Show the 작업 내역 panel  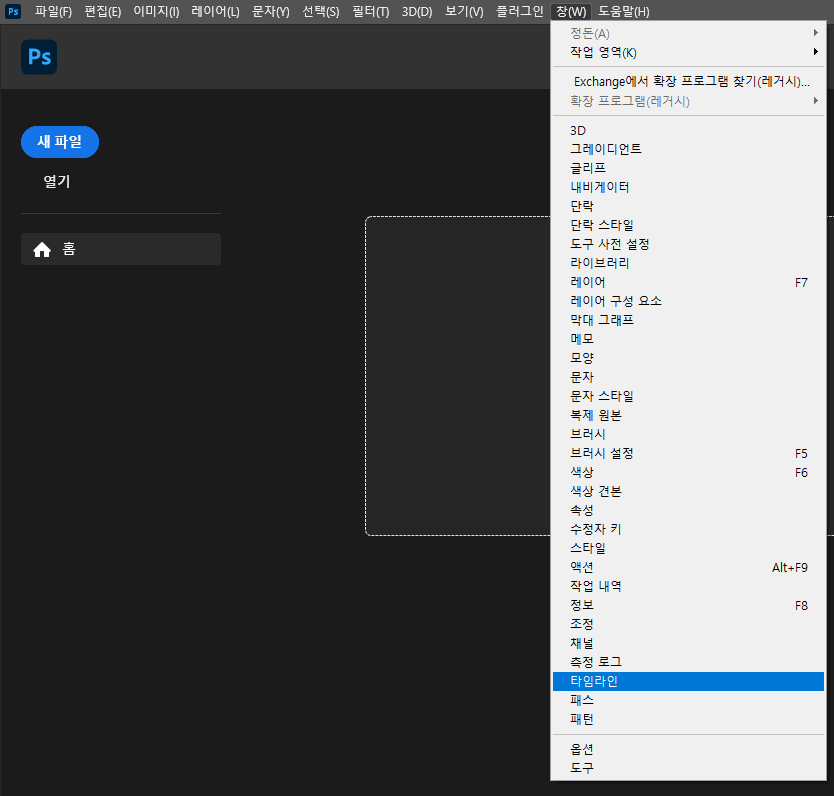coord(688,586)
